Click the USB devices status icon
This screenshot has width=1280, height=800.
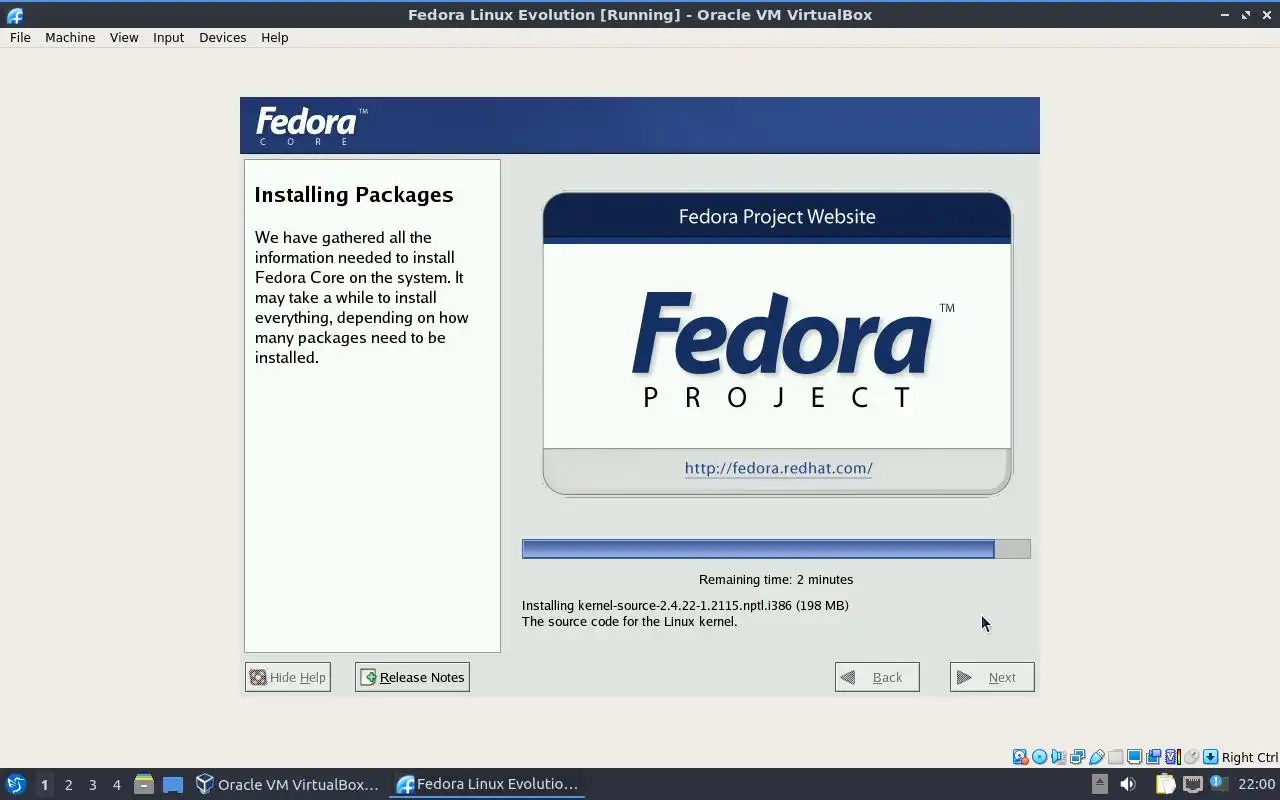1097,757
